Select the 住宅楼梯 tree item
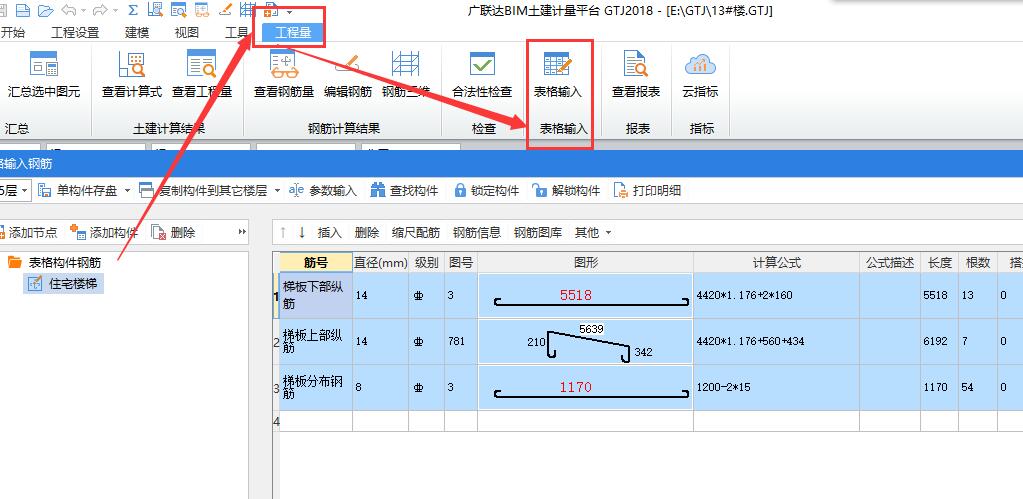Screen dimensions: 1023x499 coord(64,283)
